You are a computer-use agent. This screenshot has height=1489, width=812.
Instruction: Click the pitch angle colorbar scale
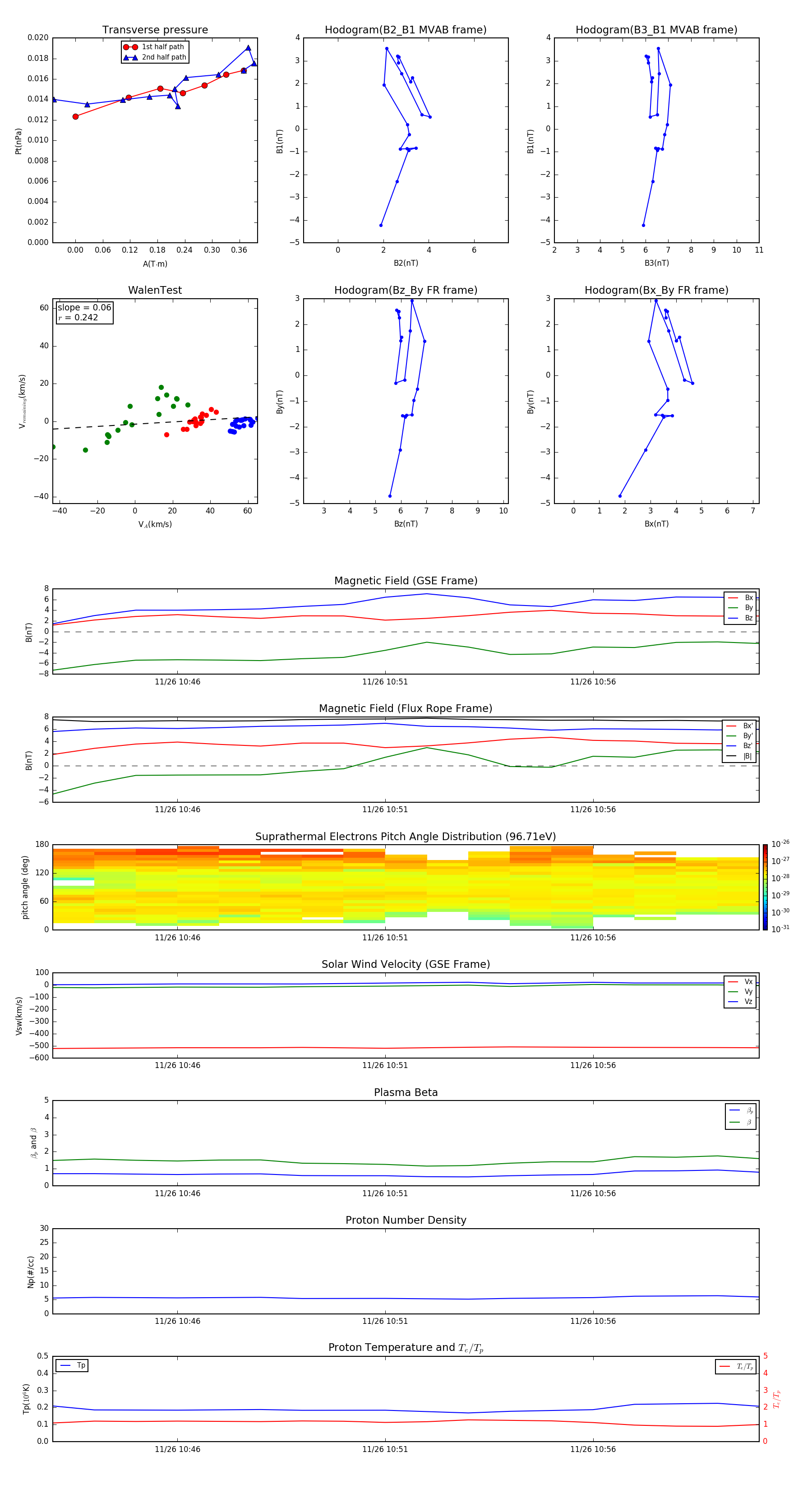[765, 887]
